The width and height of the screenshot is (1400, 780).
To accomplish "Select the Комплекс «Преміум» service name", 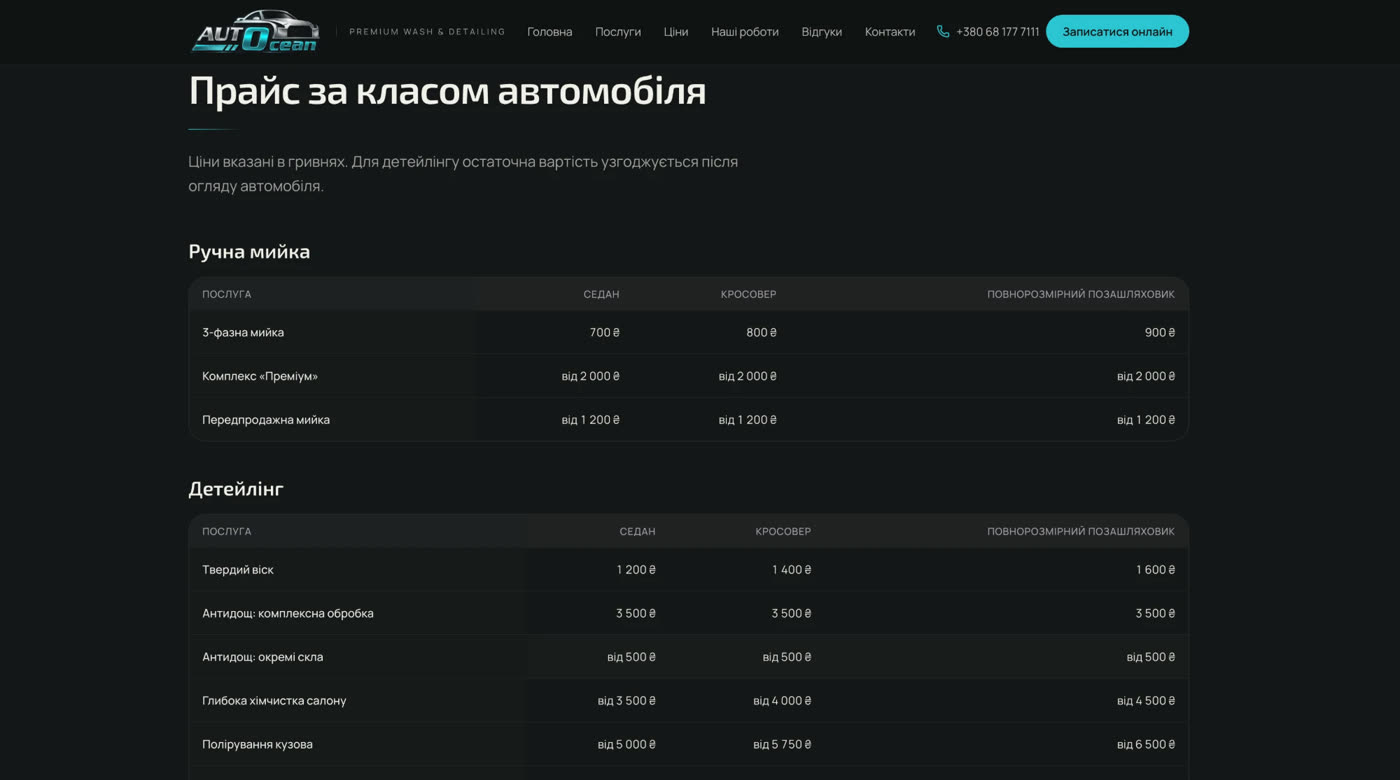I will click(260, 376).
